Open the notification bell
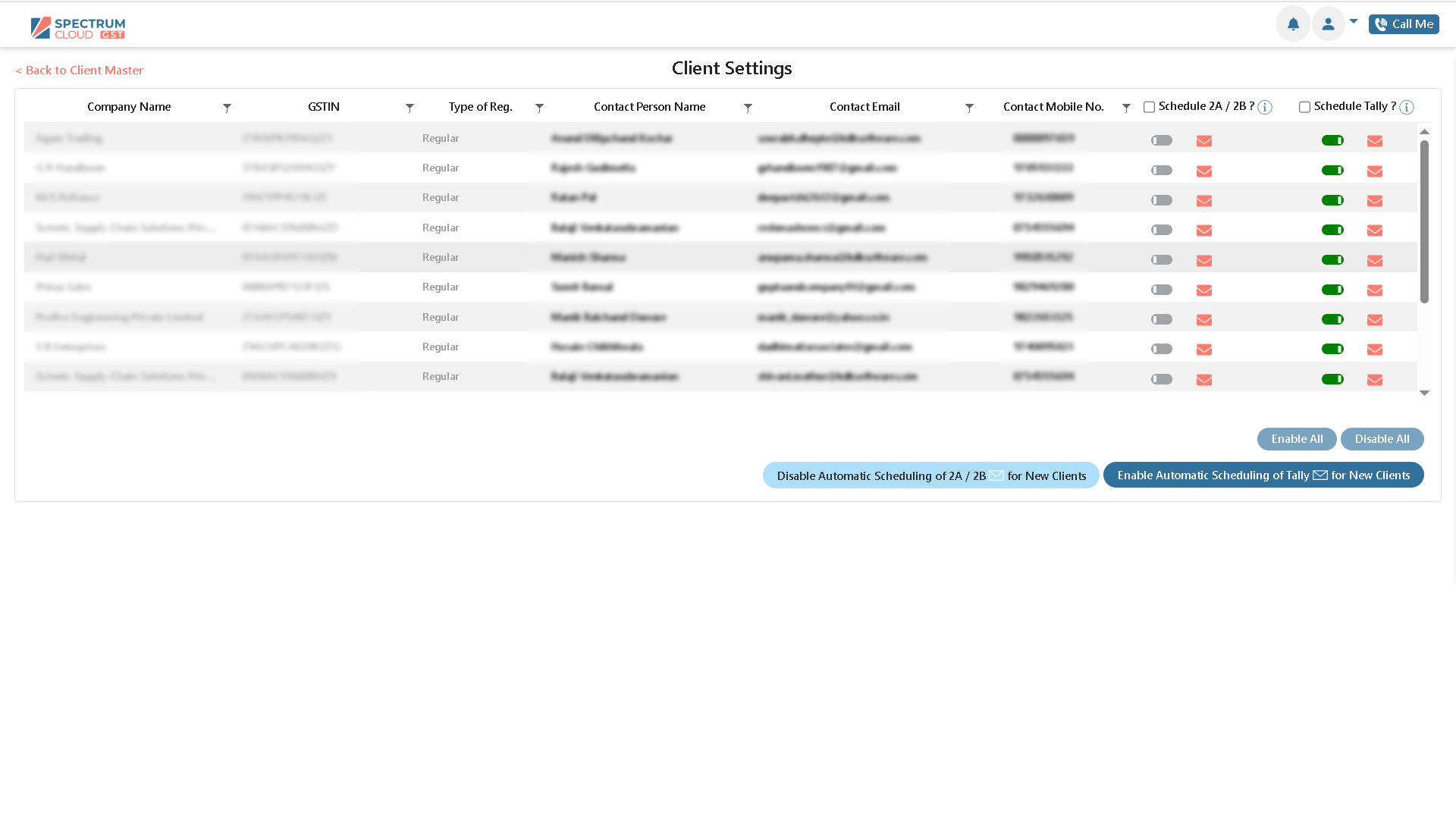The width and height of the screenshot is (1456, 819). tap(1293, 24)
